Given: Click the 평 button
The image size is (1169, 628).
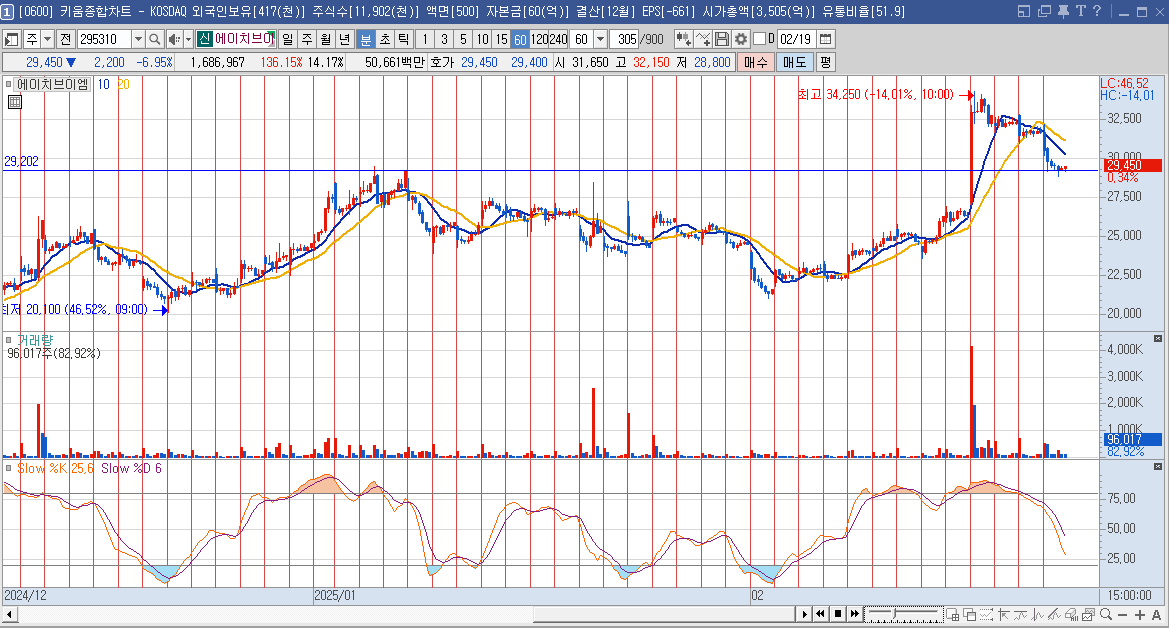Looking at the screenshot, I should click(x=825, y=62).
